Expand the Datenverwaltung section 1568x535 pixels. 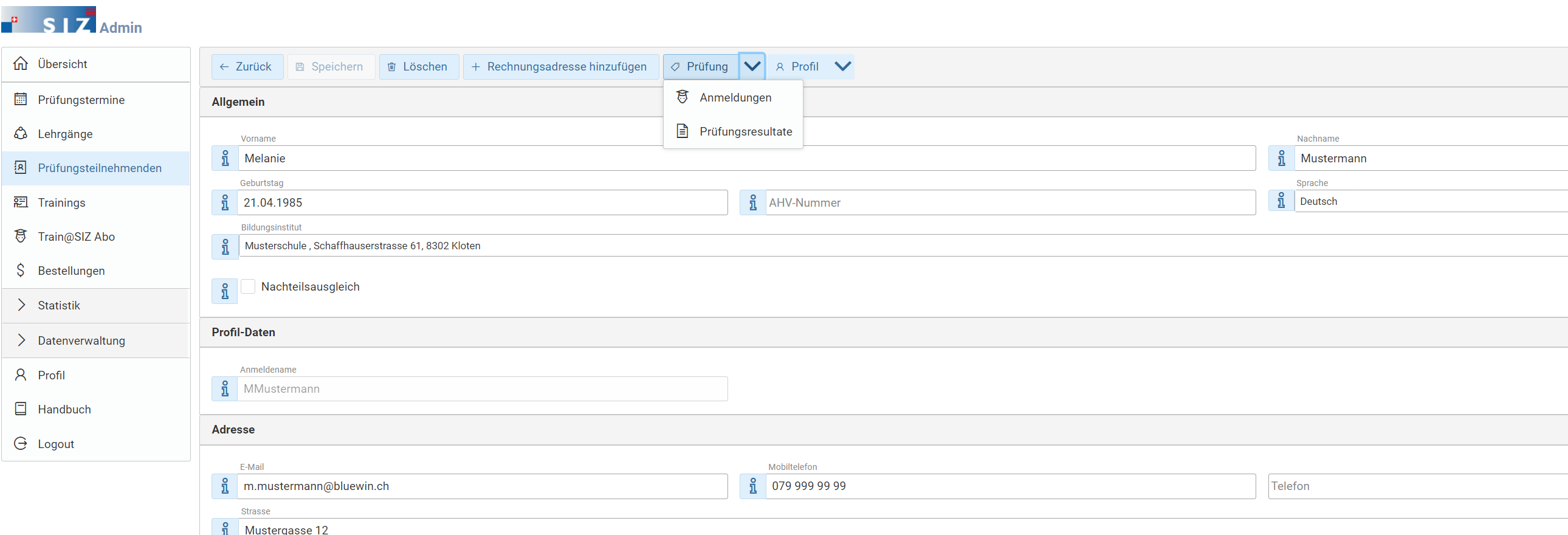coord(96,340)
